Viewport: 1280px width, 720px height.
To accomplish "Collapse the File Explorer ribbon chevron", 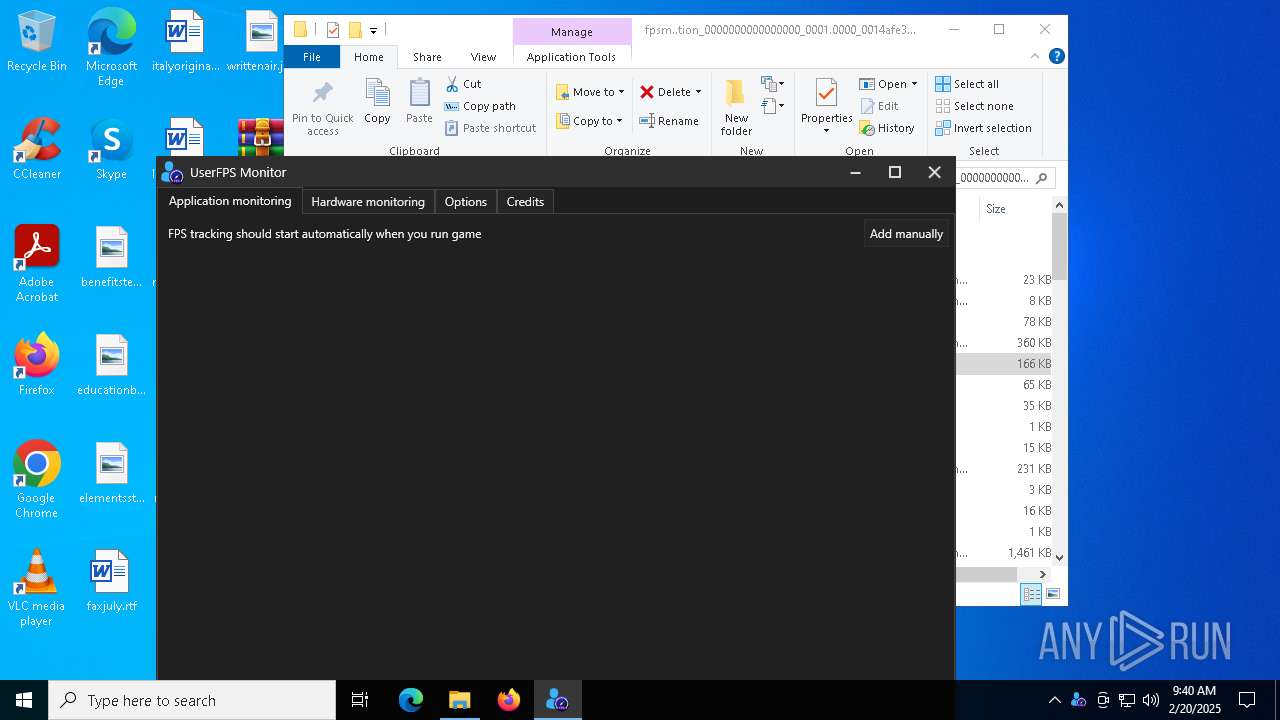I will (x=1035, y=57).
